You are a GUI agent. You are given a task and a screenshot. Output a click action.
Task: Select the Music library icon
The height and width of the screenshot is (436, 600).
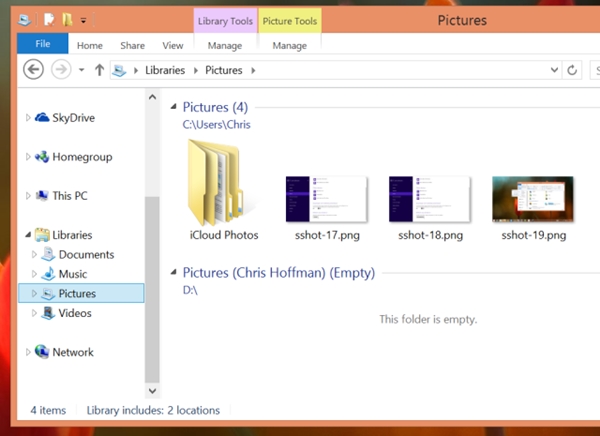(x=49, y=274)
